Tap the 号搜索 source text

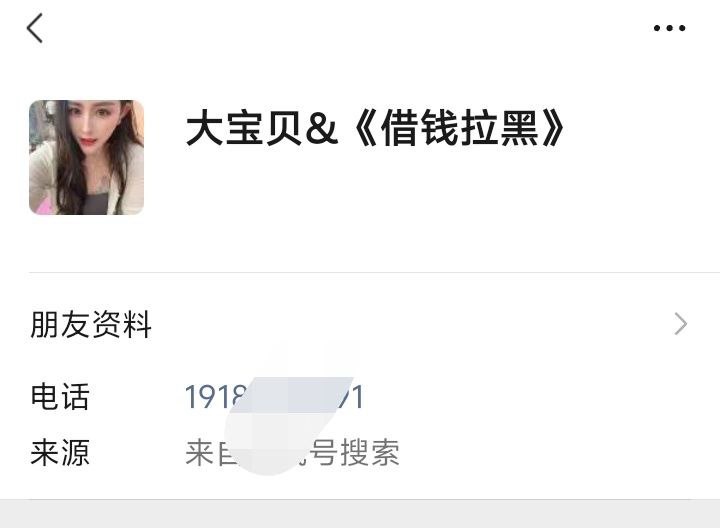354,452
